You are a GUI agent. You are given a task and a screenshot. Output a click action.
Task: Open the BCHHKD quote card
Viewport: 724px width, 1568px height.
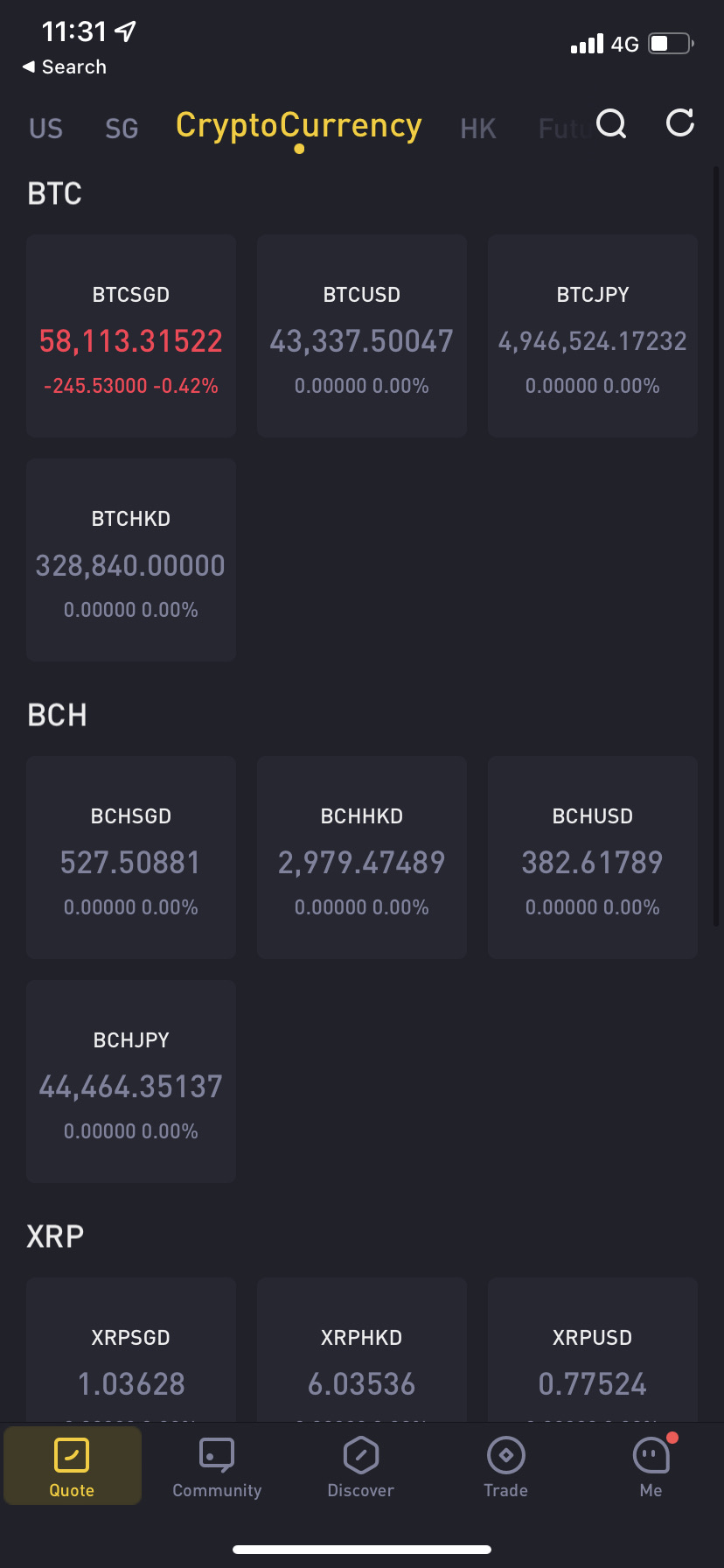click(362, 857)
